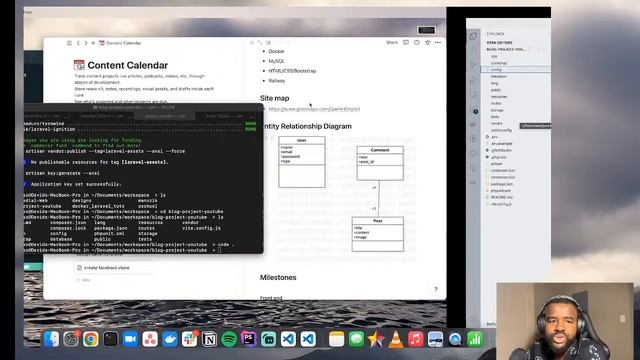The height and width of the screenshot is (360, 640).
Task: Expand OPEN EDITORS section in VS Code
Action: tap(500, 42)
